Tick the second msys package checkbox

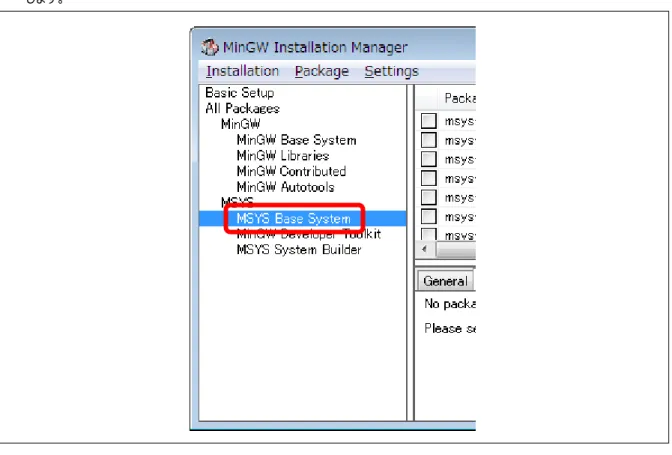(429, 140)
